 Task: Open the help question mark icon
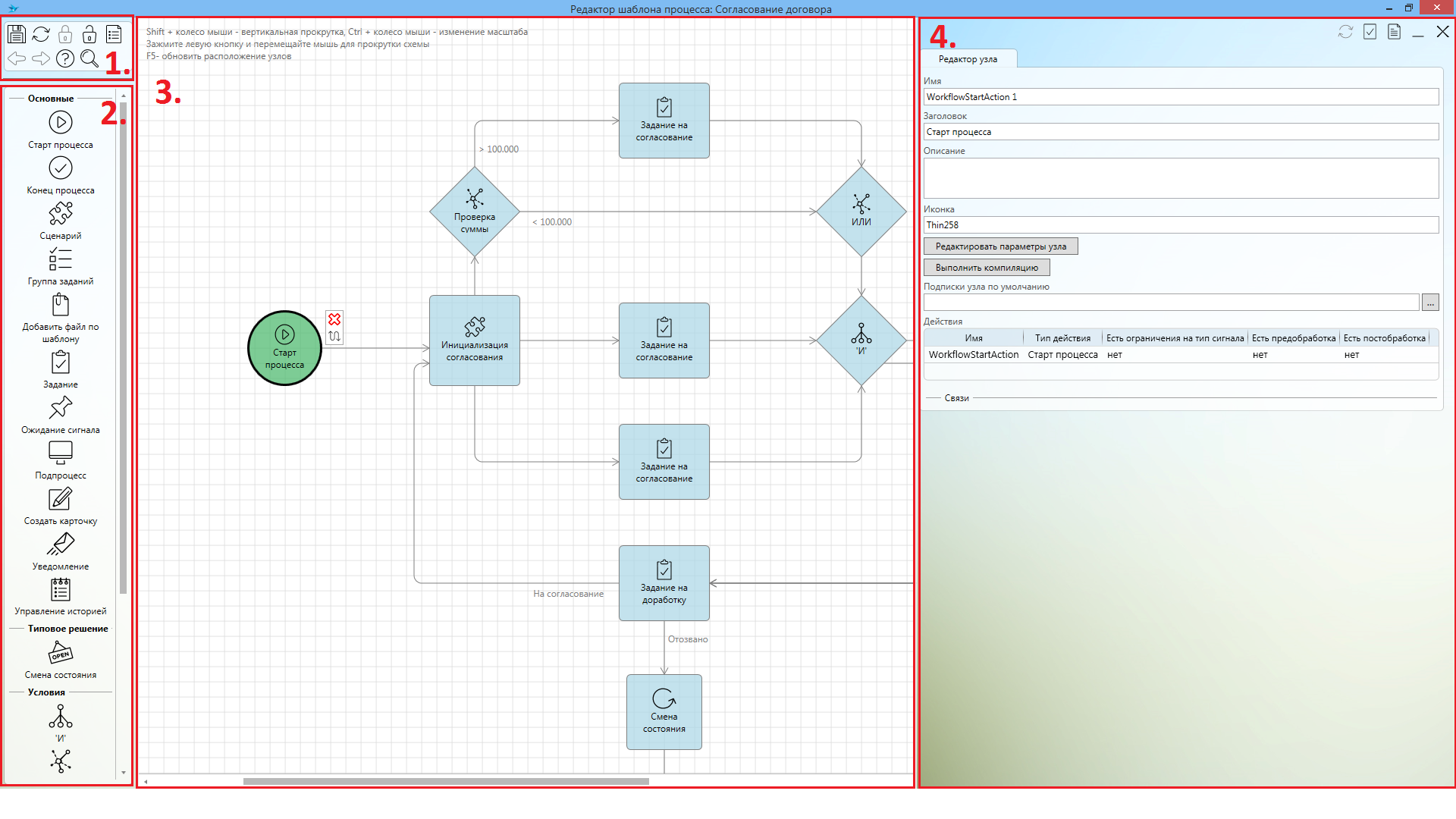click(65, 58)
